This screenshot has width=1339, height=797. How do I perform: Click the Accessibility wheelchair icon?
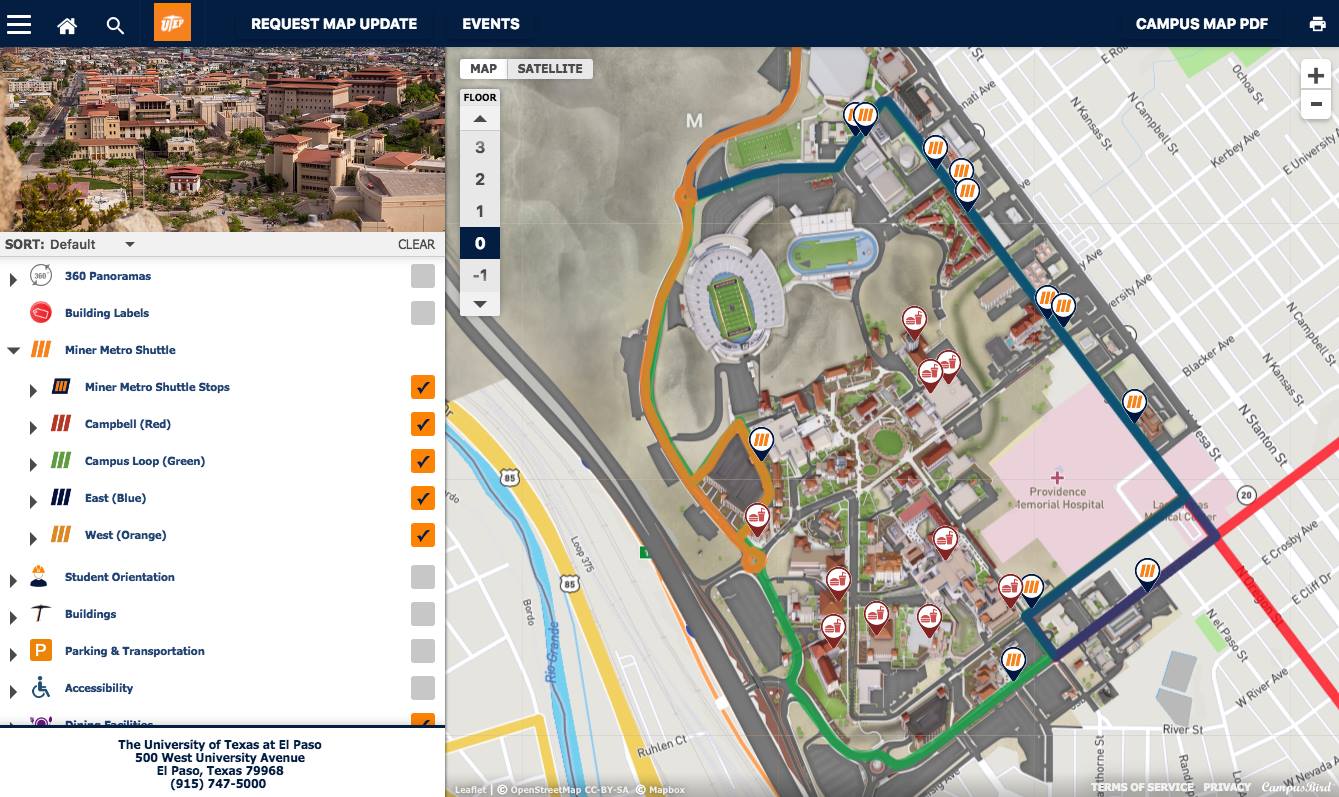[x=41, y=687]
